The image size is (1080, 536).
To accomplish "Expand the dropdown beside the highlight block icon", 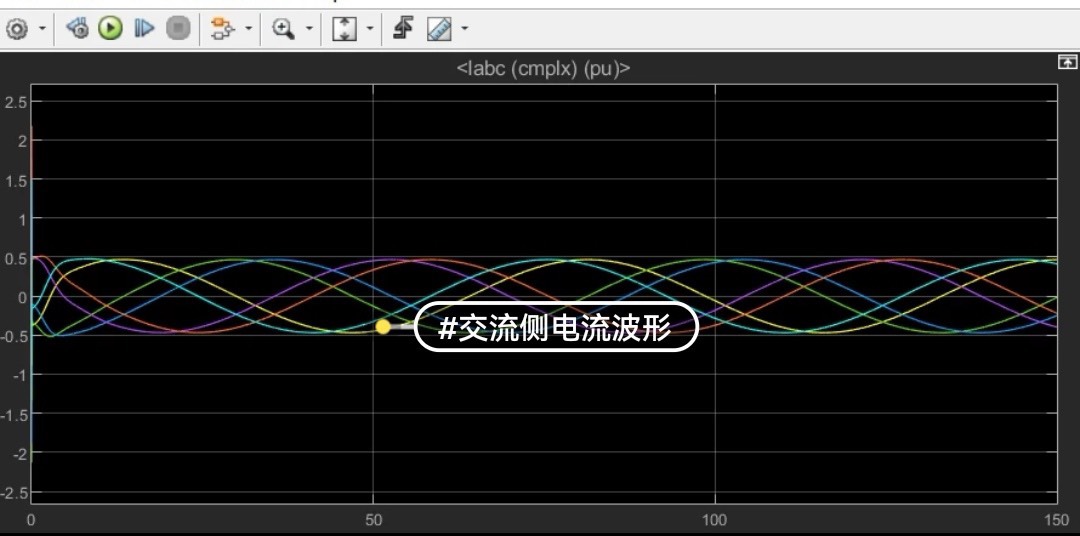I will coord(248,29).
